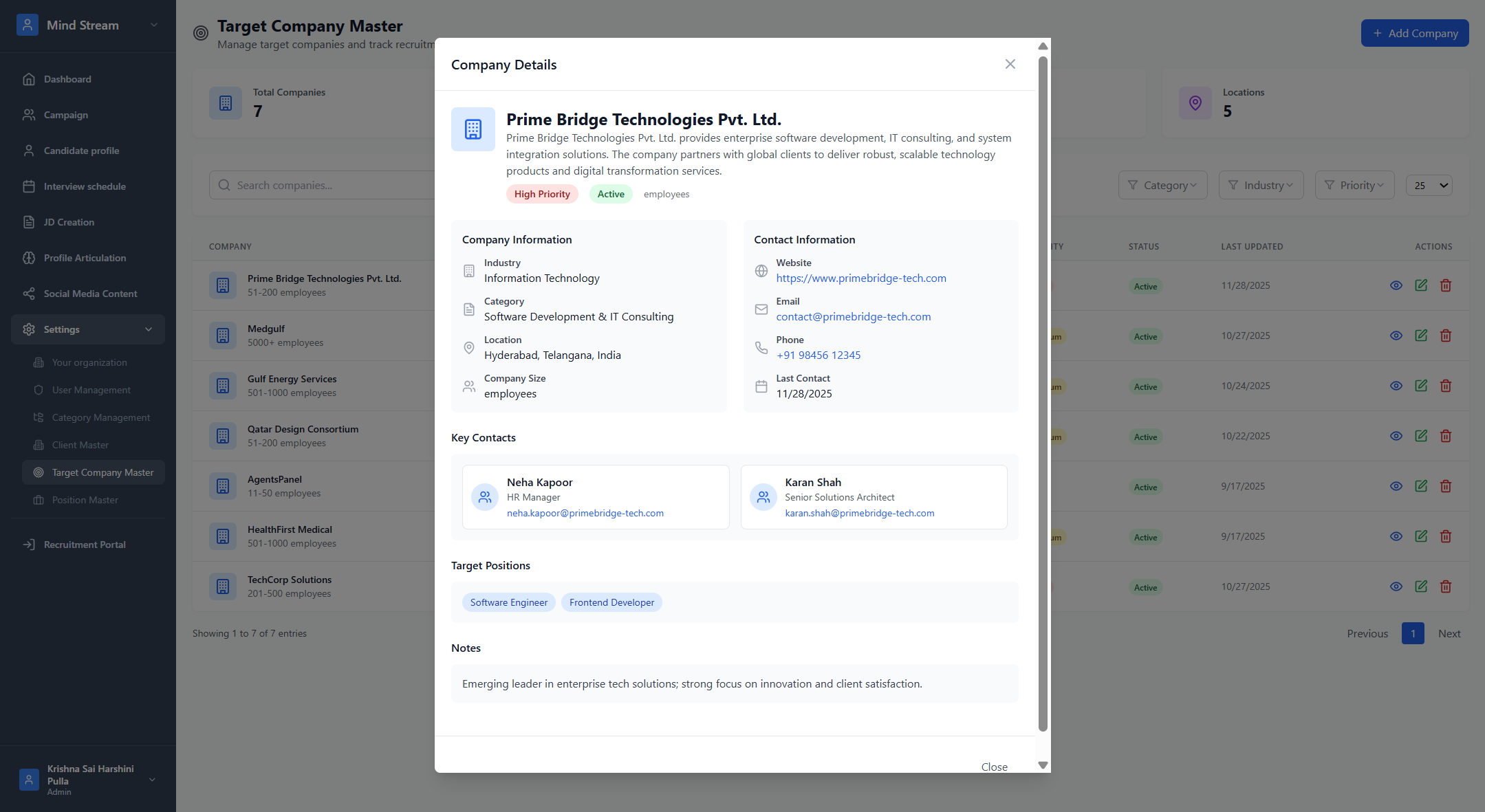Open Interview schedule in sidebar
The width and height of the screenshot is (1485, 812).
[x=85, y=186]
